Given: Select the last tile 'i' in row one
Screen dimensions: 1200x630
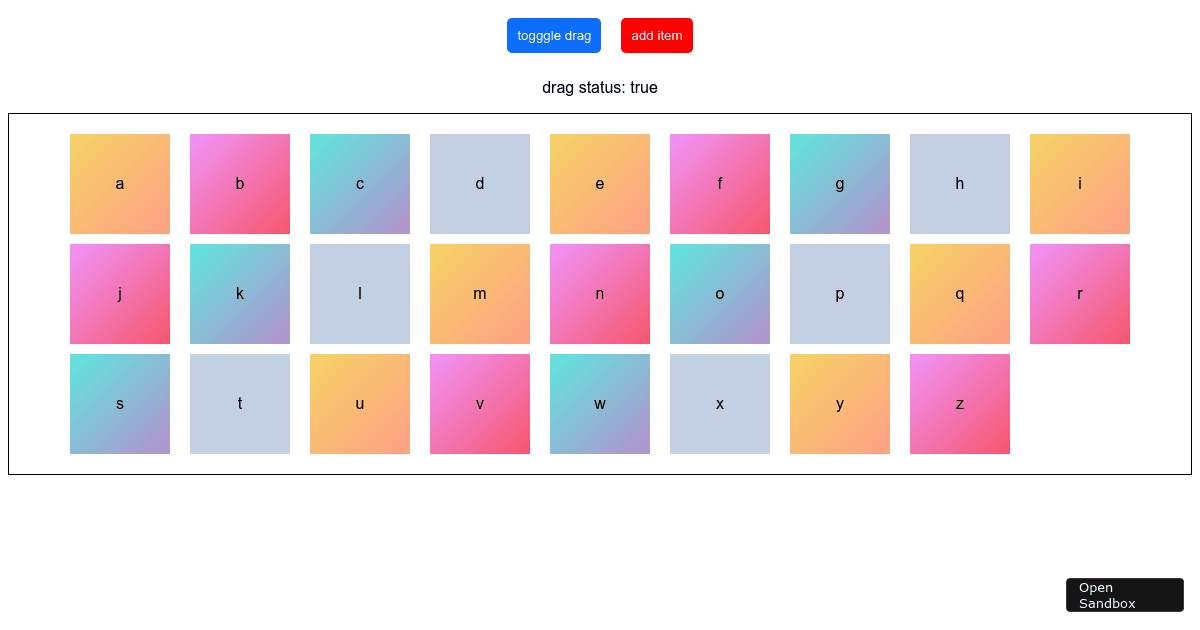Looking at the screenshot, I should [1080, 183].
